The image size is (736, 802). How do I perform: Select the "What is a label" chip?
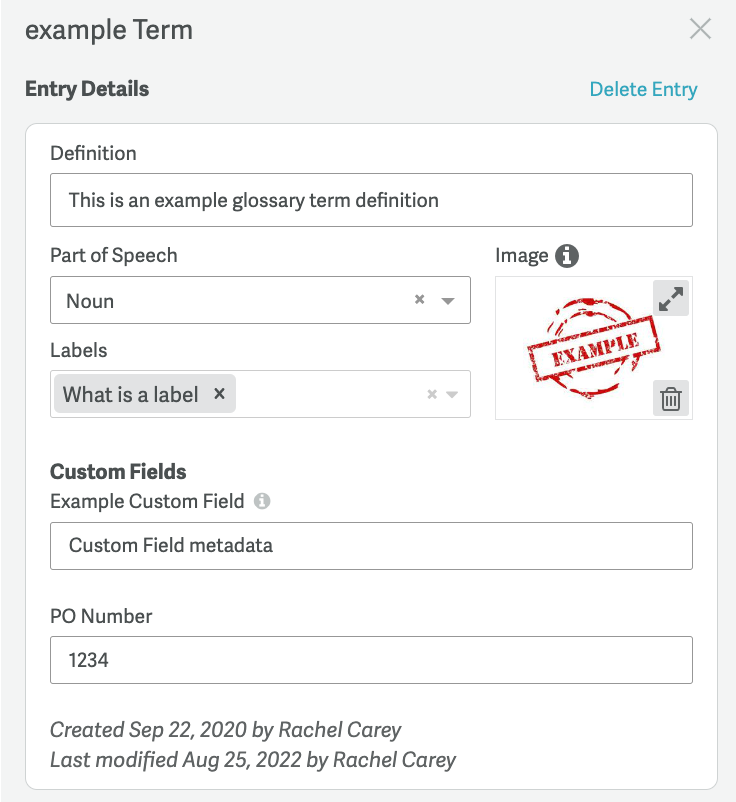tap(131, 394)
